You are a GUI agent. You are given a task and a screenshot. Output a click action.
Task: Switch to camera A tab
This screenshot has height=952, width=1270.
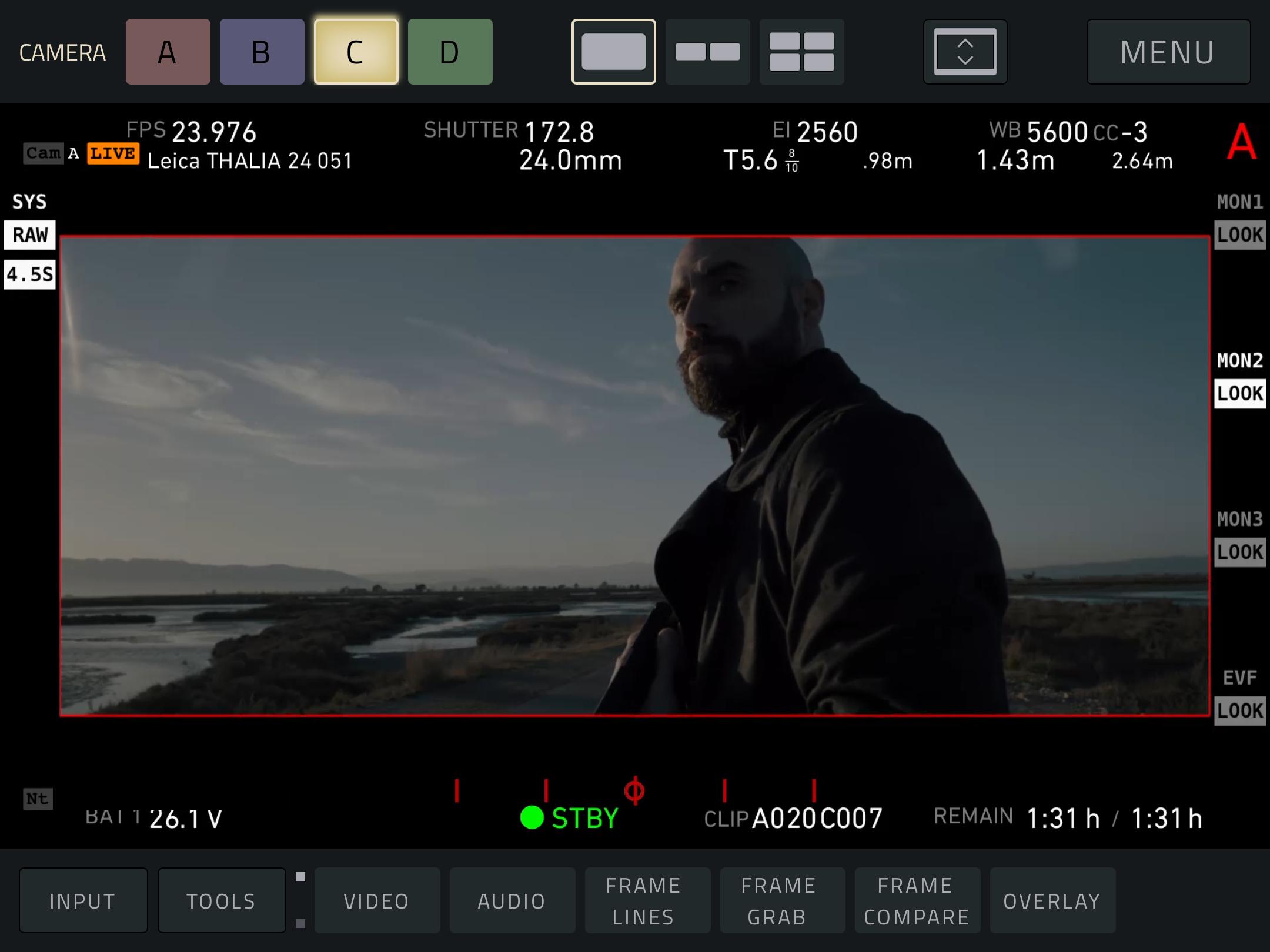click(168, 52)
